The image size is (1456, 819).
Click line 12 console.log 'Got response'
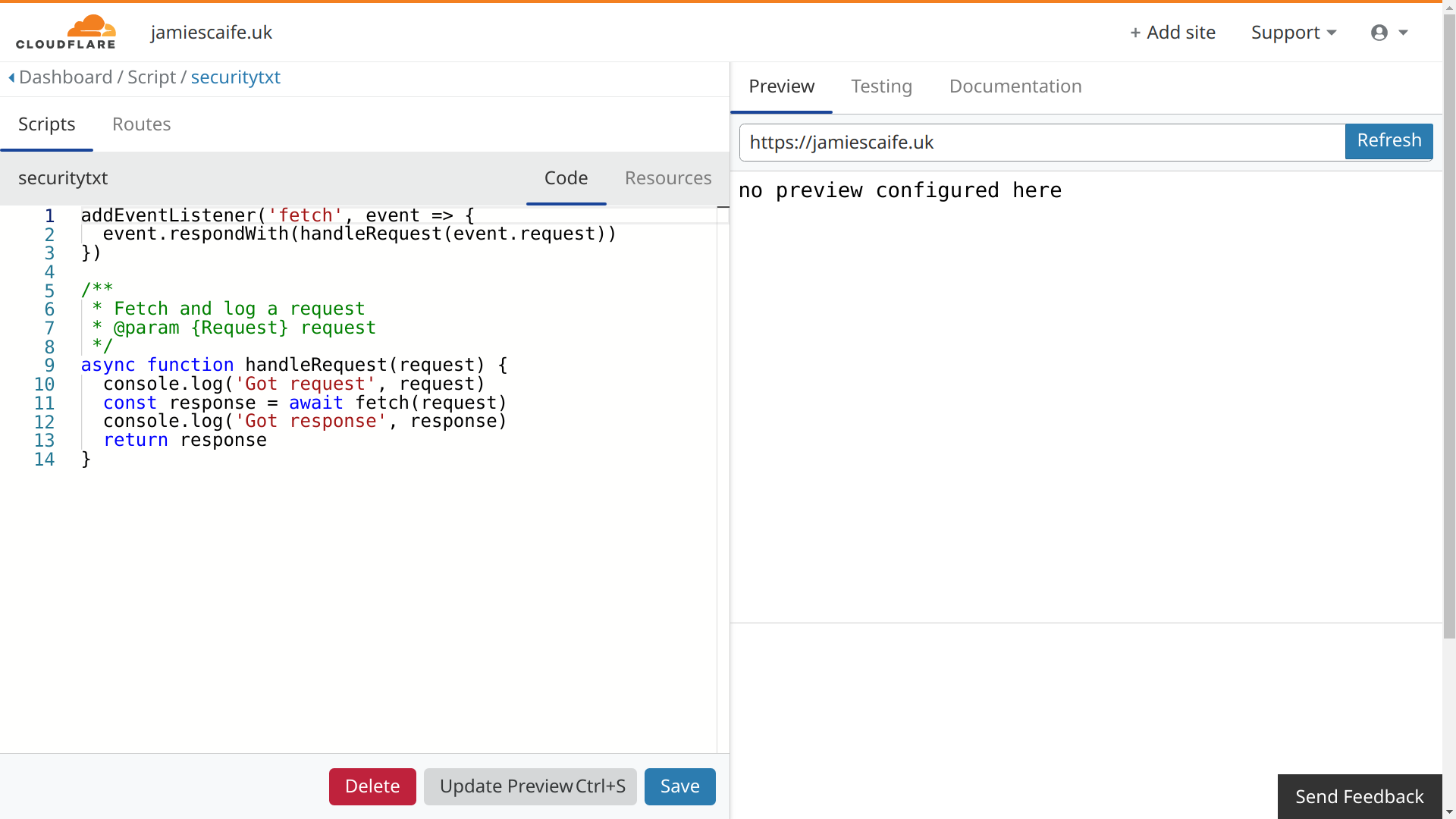tap(305, 421)
